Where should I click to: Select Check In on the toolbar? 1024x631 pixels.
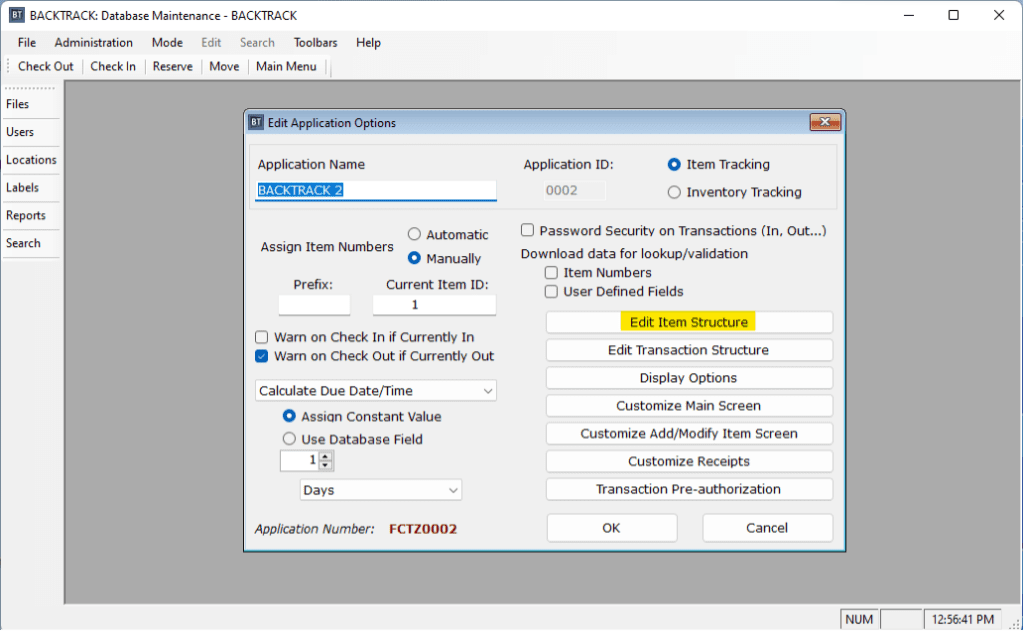pos(113,66)
